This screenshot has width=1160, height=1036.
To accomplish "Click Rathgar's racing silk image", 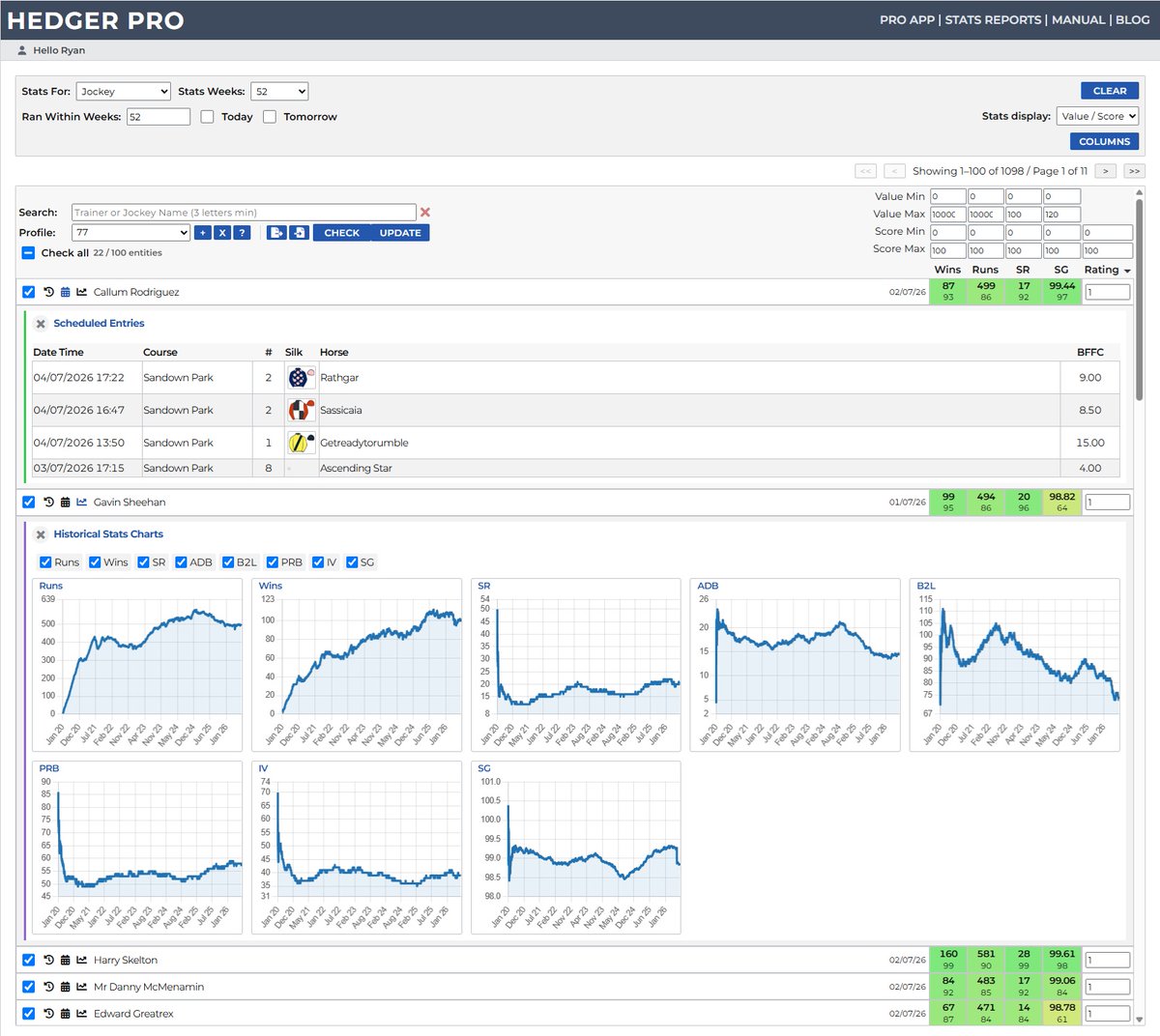I will click(x=301, y=378).
